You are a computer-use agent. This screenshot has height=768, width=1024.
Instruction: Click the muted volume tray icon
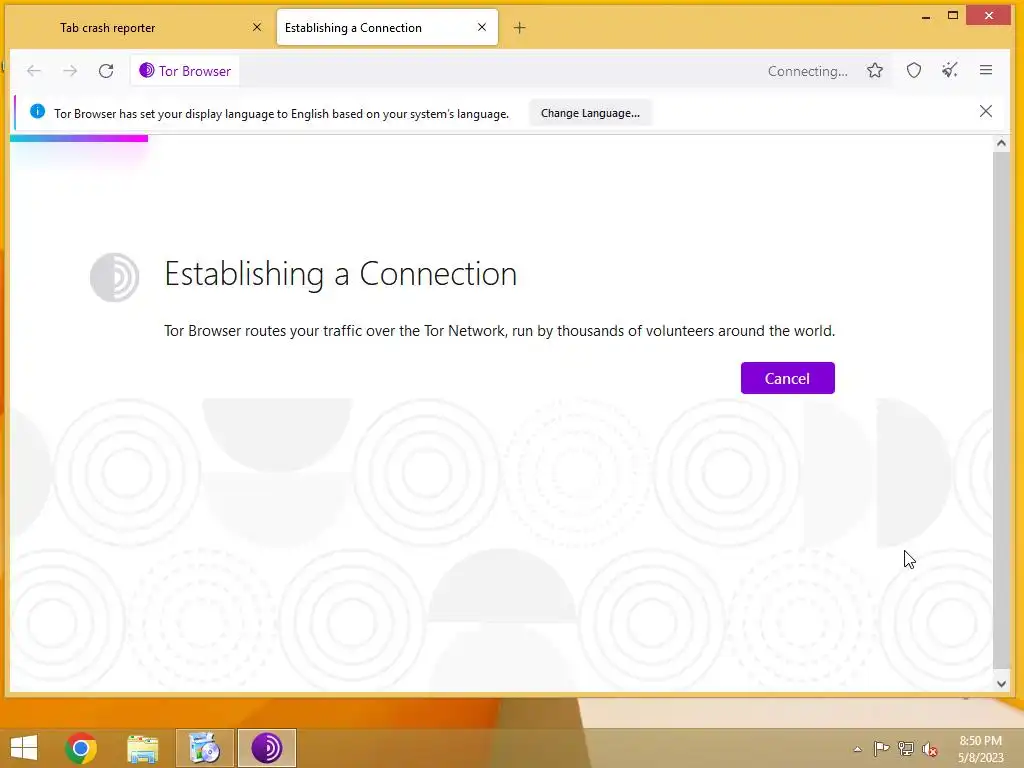930,749
